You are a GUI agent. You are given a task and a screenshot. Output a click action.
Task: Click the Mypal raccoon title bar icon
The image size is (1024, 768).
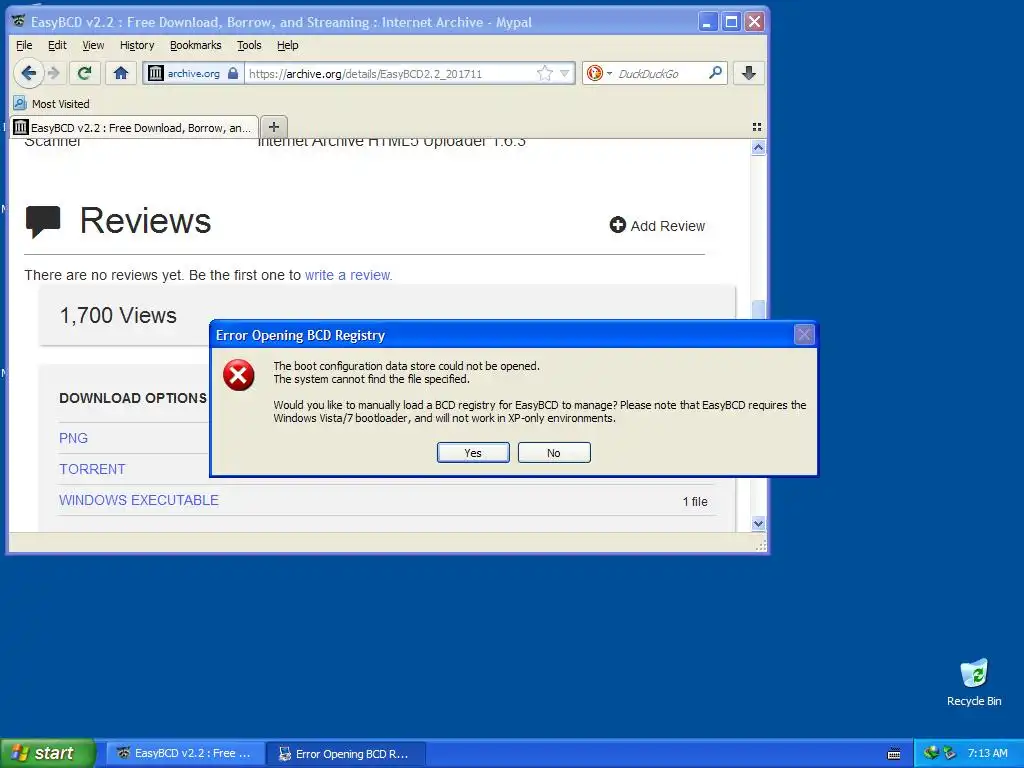tap(18, 22)
